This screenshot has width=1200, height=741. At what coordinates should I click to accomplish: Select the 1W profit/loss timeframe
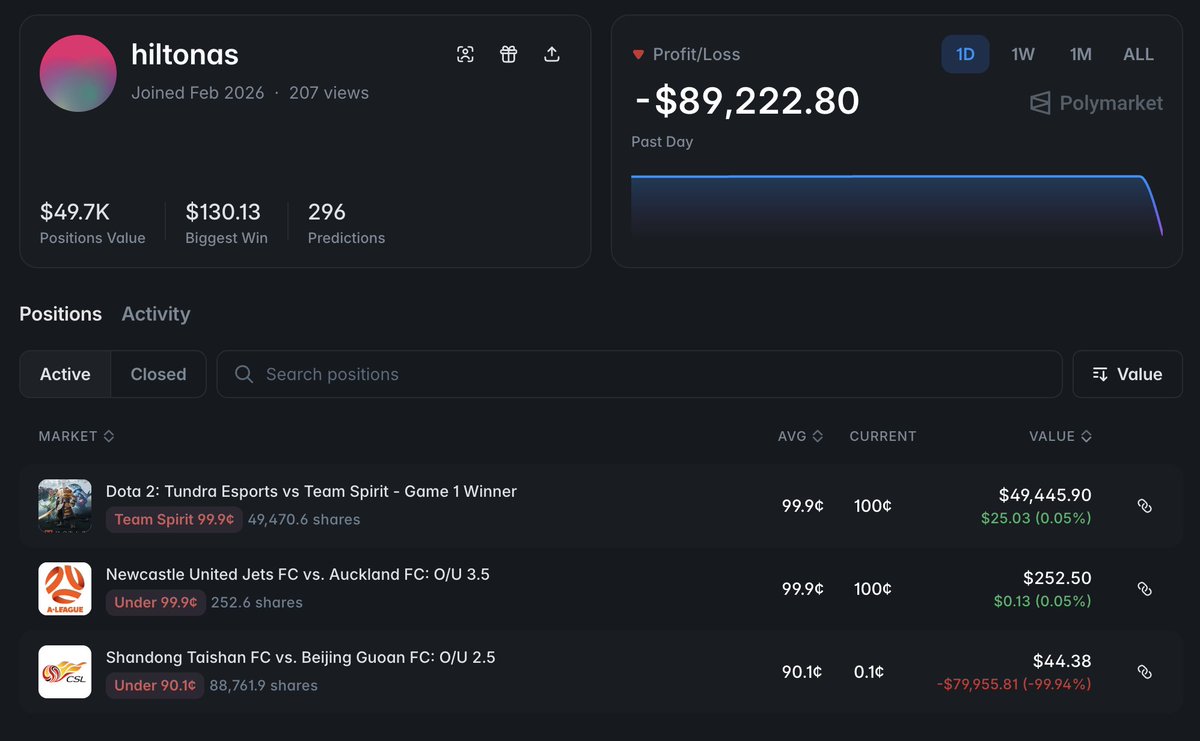pyautogui.click(x=1023, y=54)
